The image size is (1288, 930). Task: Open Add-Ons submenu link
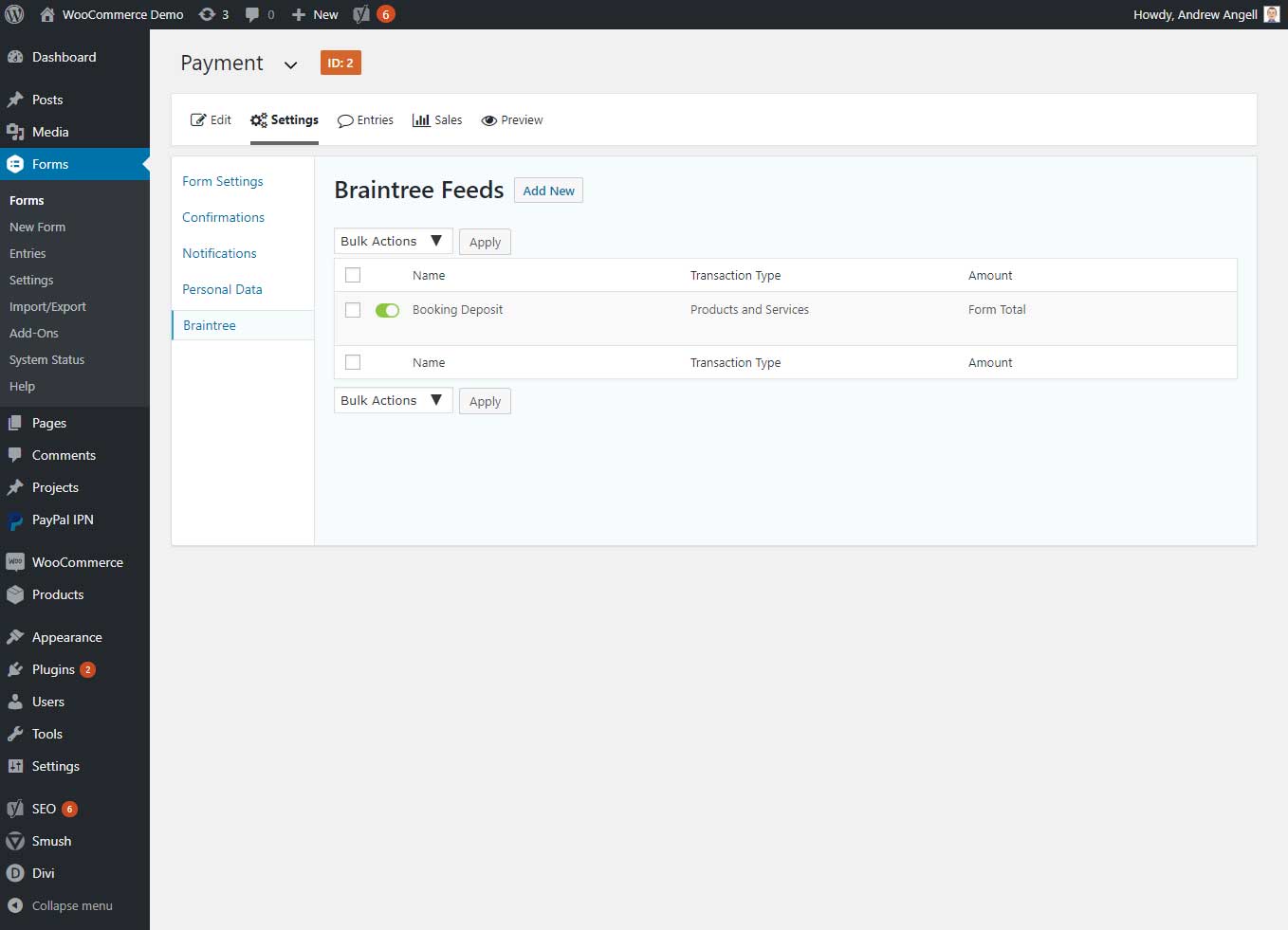click(x=34, y=334)
